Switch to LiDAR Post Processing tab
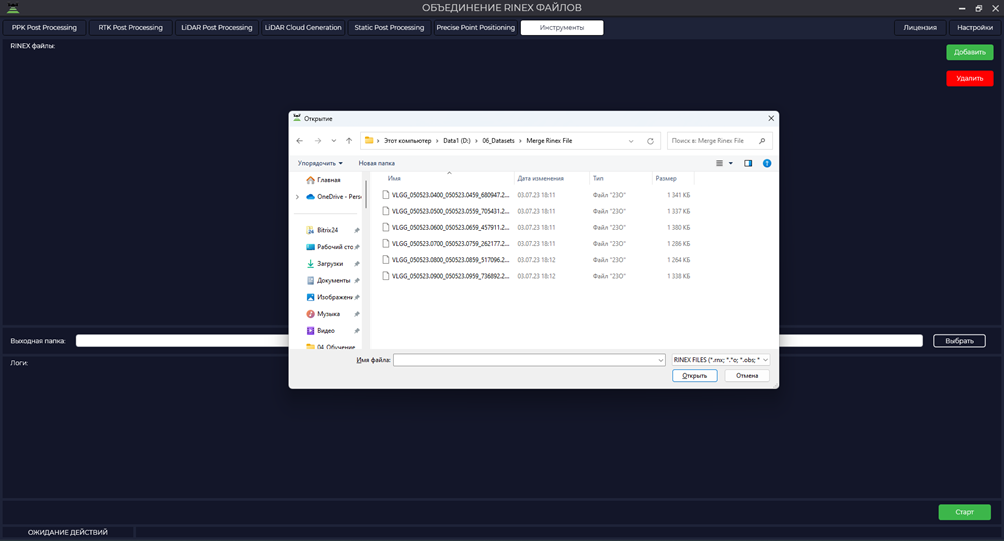Image resolution: width=1004 pixels, height=541 pixels. (216, 28)
